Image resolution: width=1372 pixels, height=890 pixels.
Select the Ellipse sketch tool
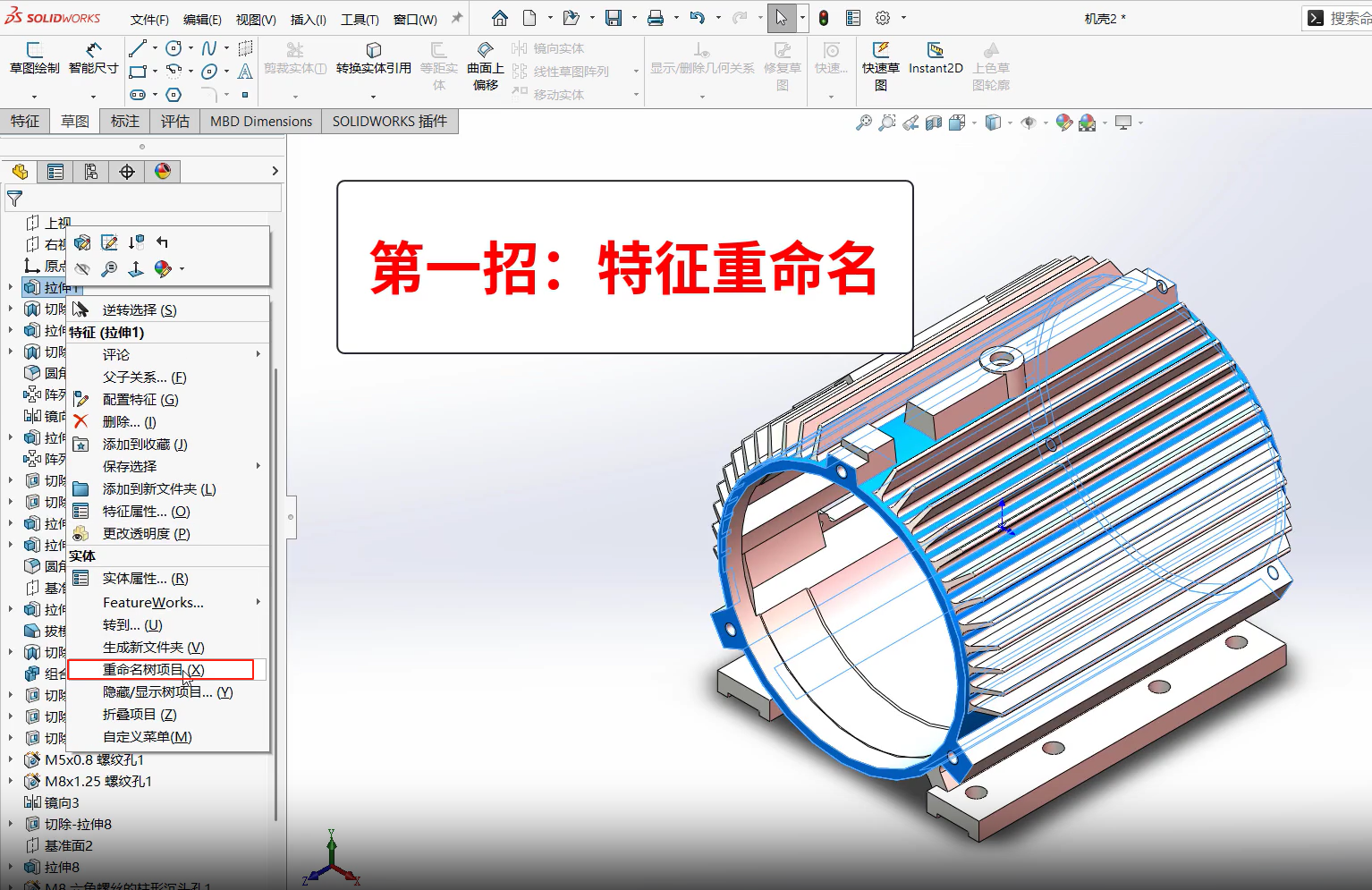(x=209, y=72)
